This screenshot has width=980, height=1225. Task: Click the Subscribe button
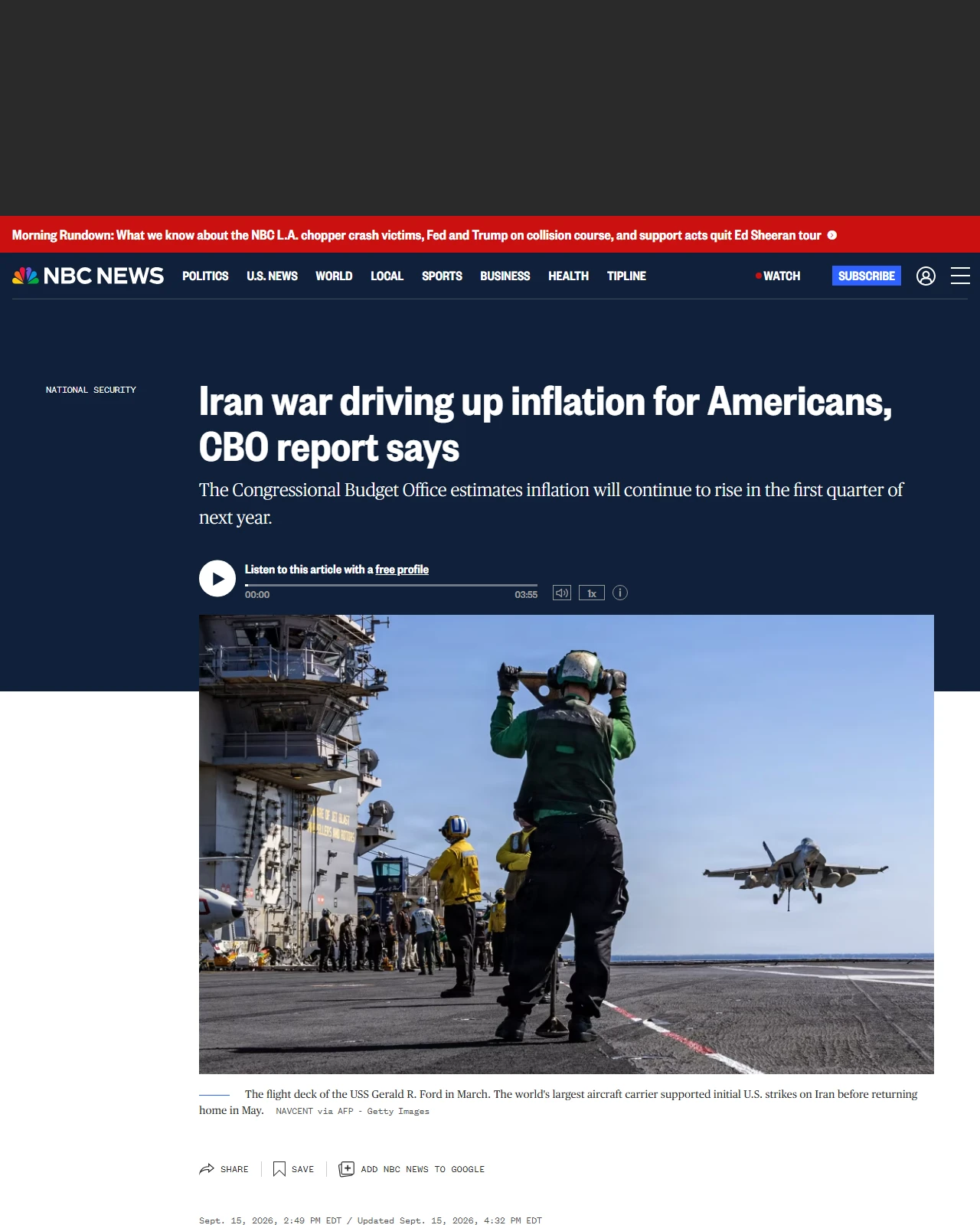click(867, 276)
